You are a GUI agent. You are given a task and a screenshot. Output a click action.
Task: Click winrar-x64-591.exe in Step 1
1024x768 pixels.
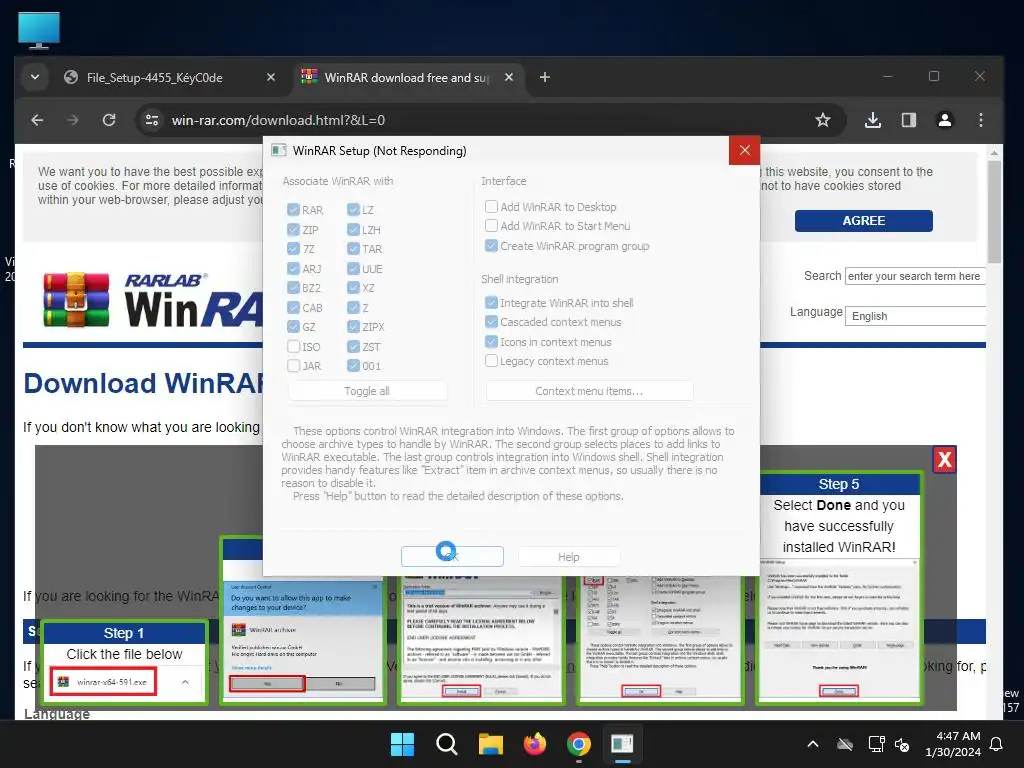coord(103,682)
